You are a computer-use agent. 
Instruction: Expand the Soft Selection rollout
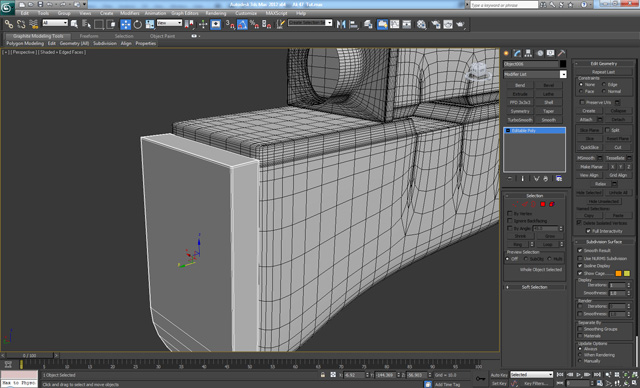[x=534, y=287]
